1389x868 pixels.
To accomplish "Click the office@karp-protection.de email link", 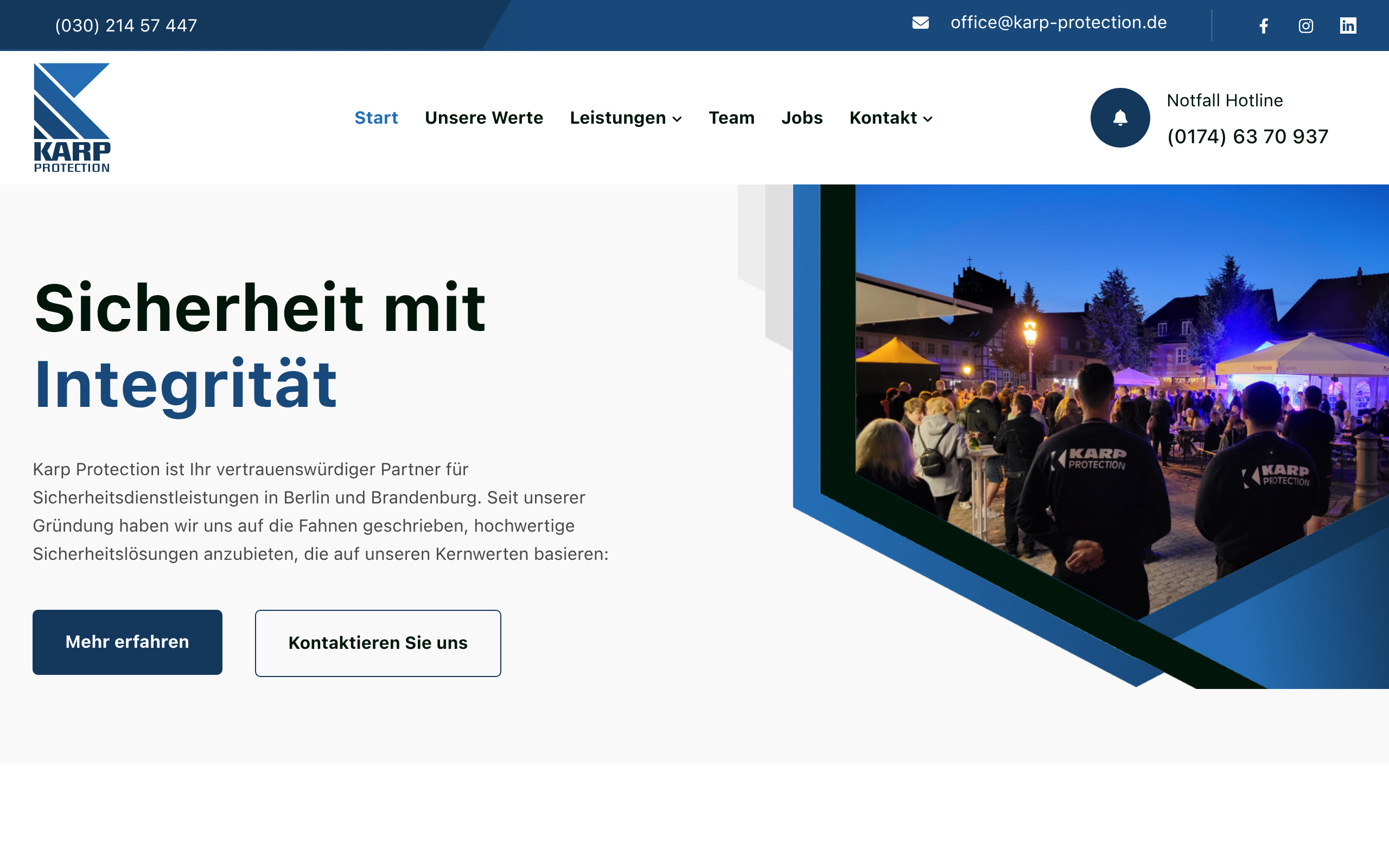I will pyautogui.click(x=1059, y=22).
